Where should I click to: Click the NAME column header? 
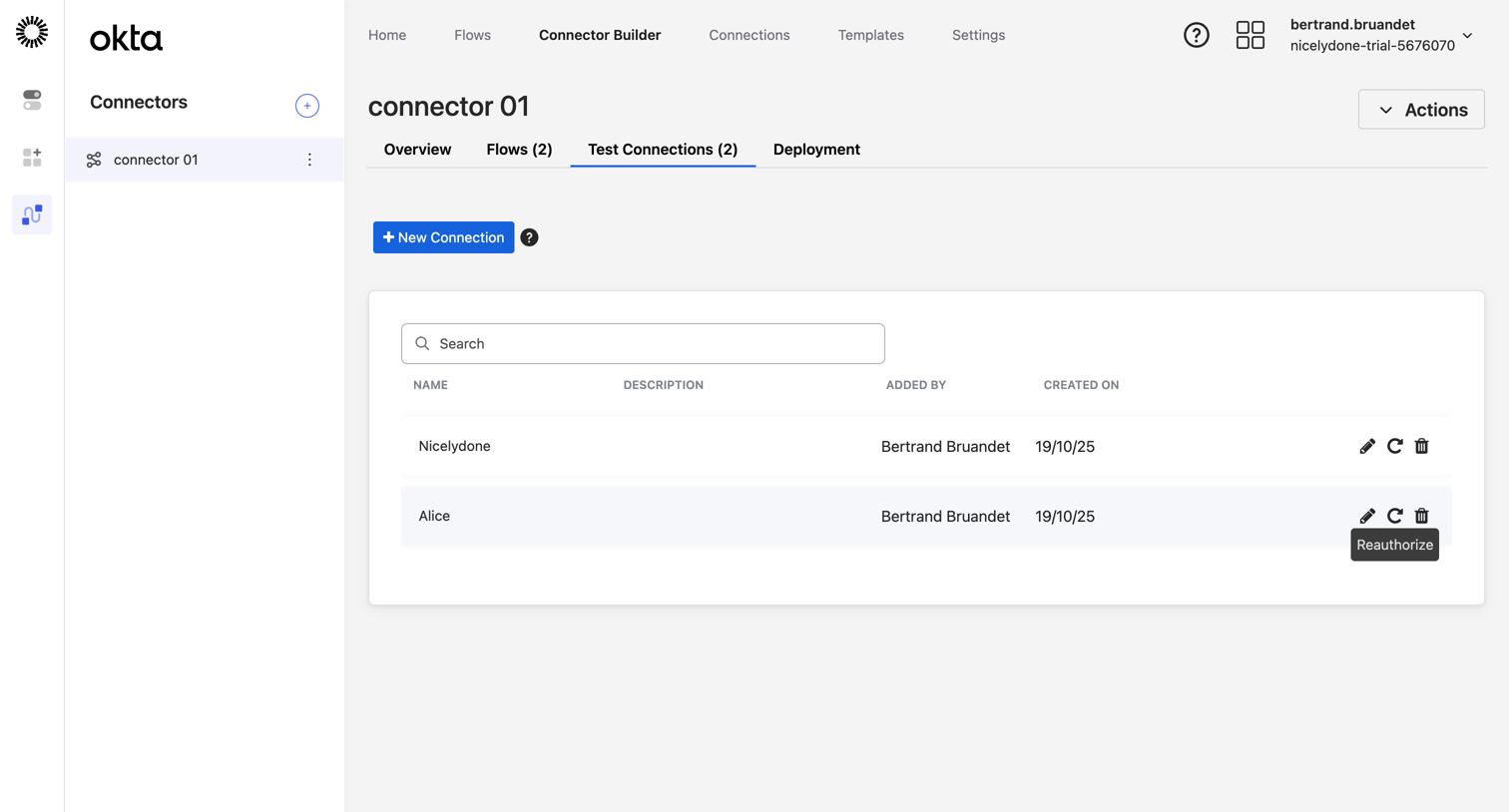[430, 385]
